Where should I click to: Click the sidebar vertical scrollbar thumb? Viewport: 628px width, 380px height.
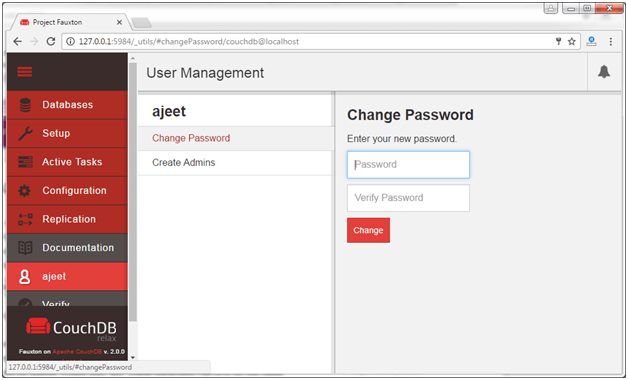click(133, 192)
